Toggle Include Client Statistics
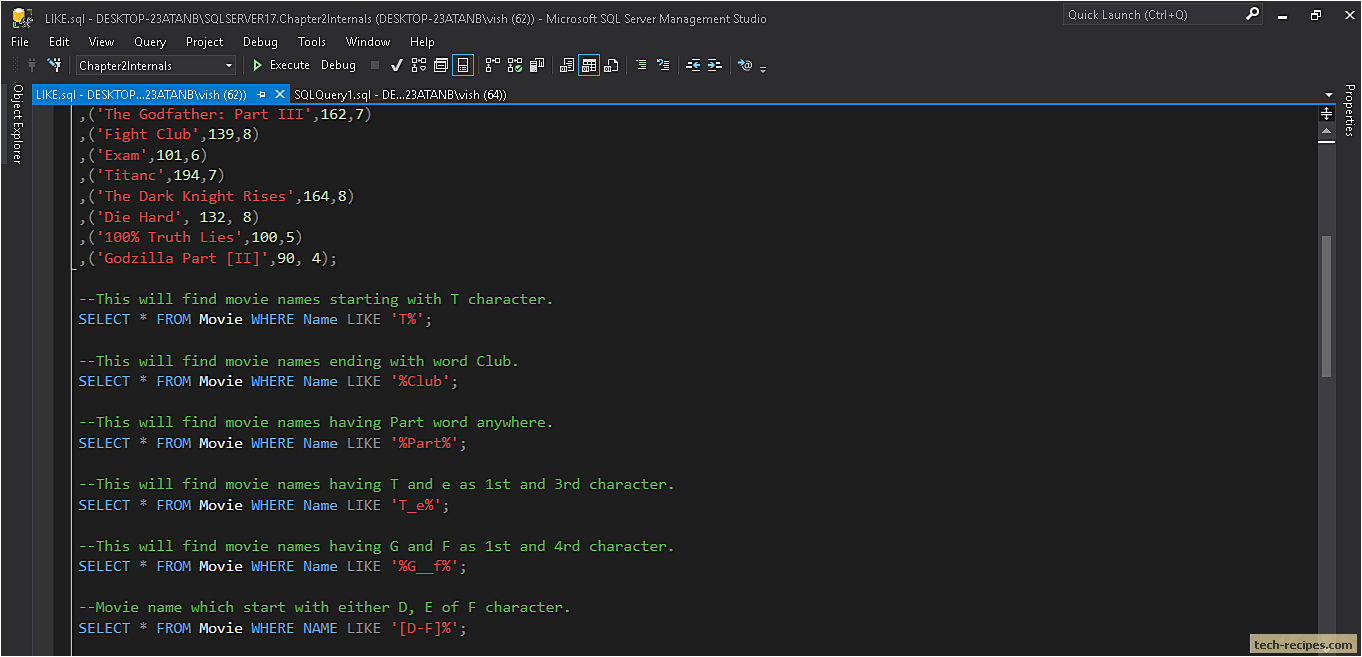Screen dimensions: 1362x657 (537, 65)
